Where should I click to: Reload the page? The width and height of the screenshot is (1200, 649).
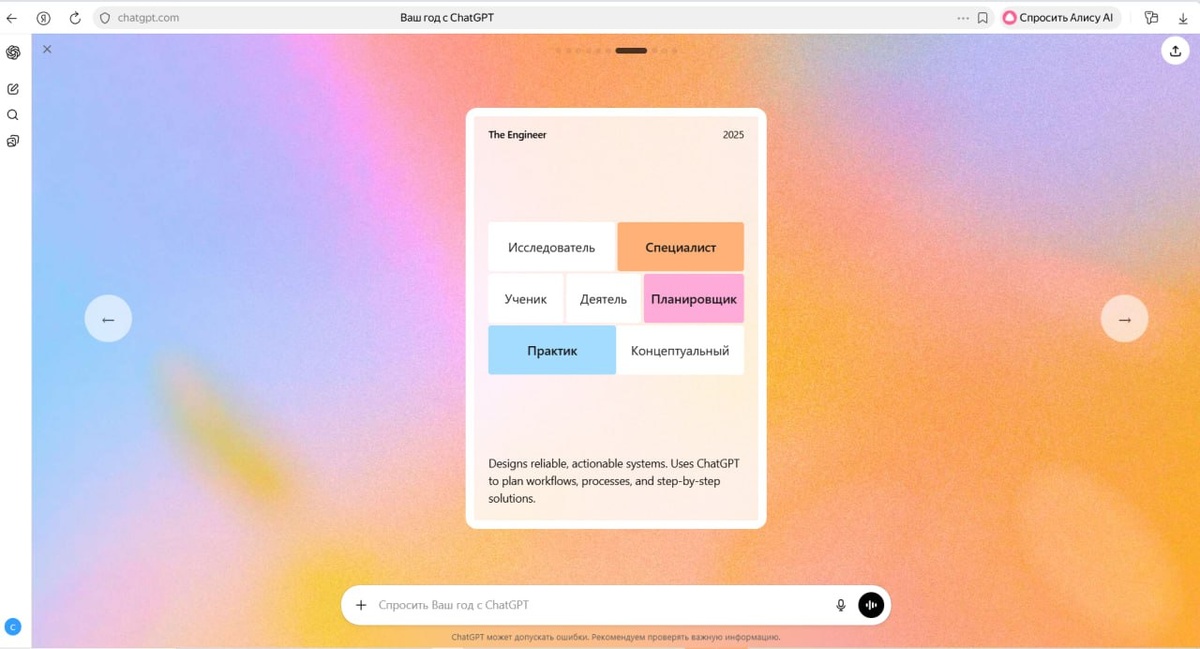click(x=75, y=18)
